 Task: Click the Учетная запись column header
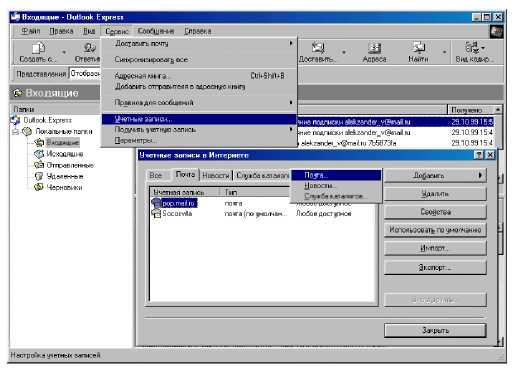point(185,192)
